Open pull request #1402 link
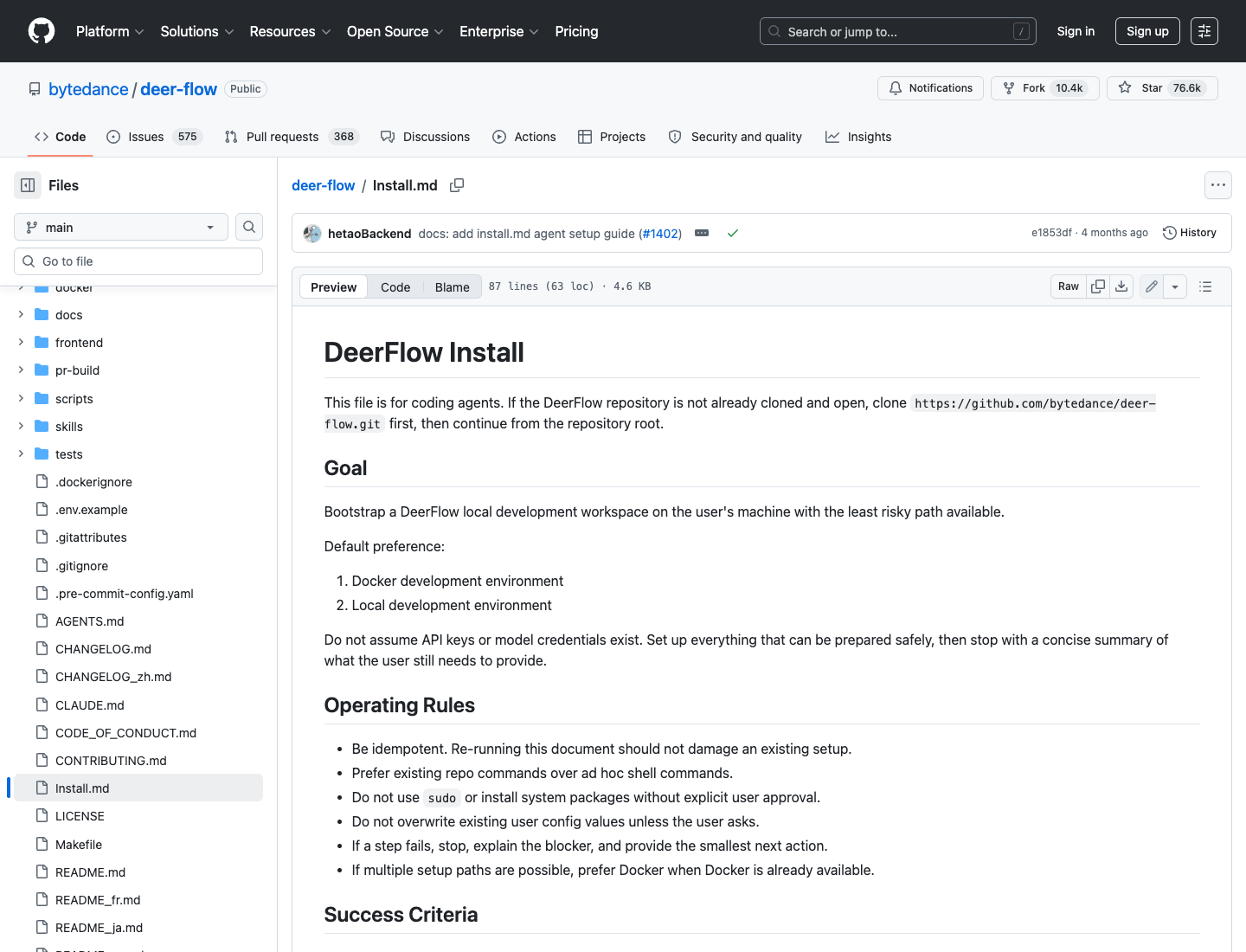The image size is (1246, 952). 660,234
